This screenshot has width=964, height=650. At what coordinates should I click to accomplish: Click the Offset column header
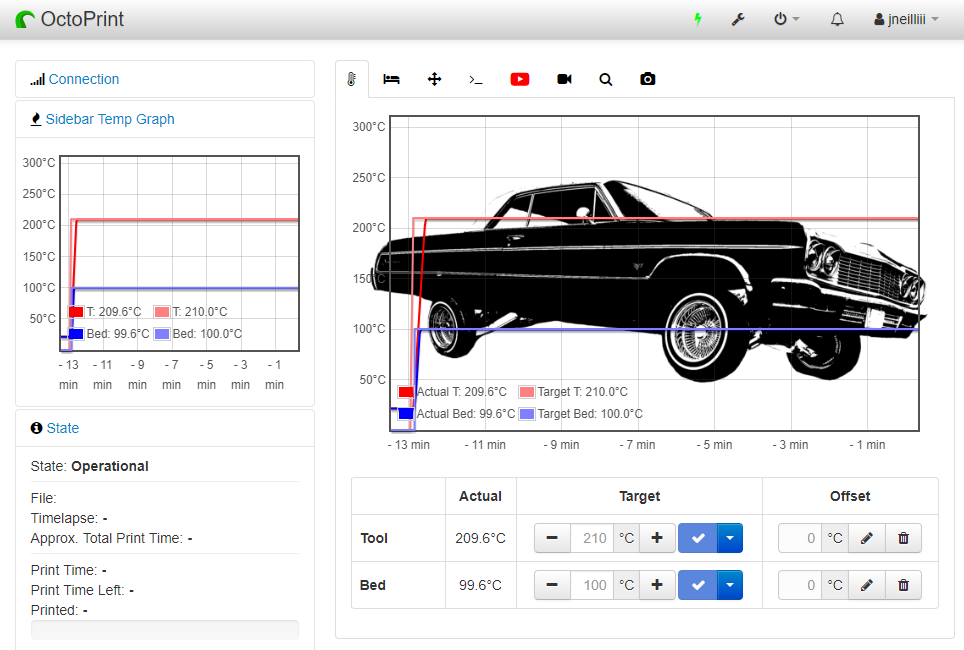pyautogui.click(x=850, y=496)
